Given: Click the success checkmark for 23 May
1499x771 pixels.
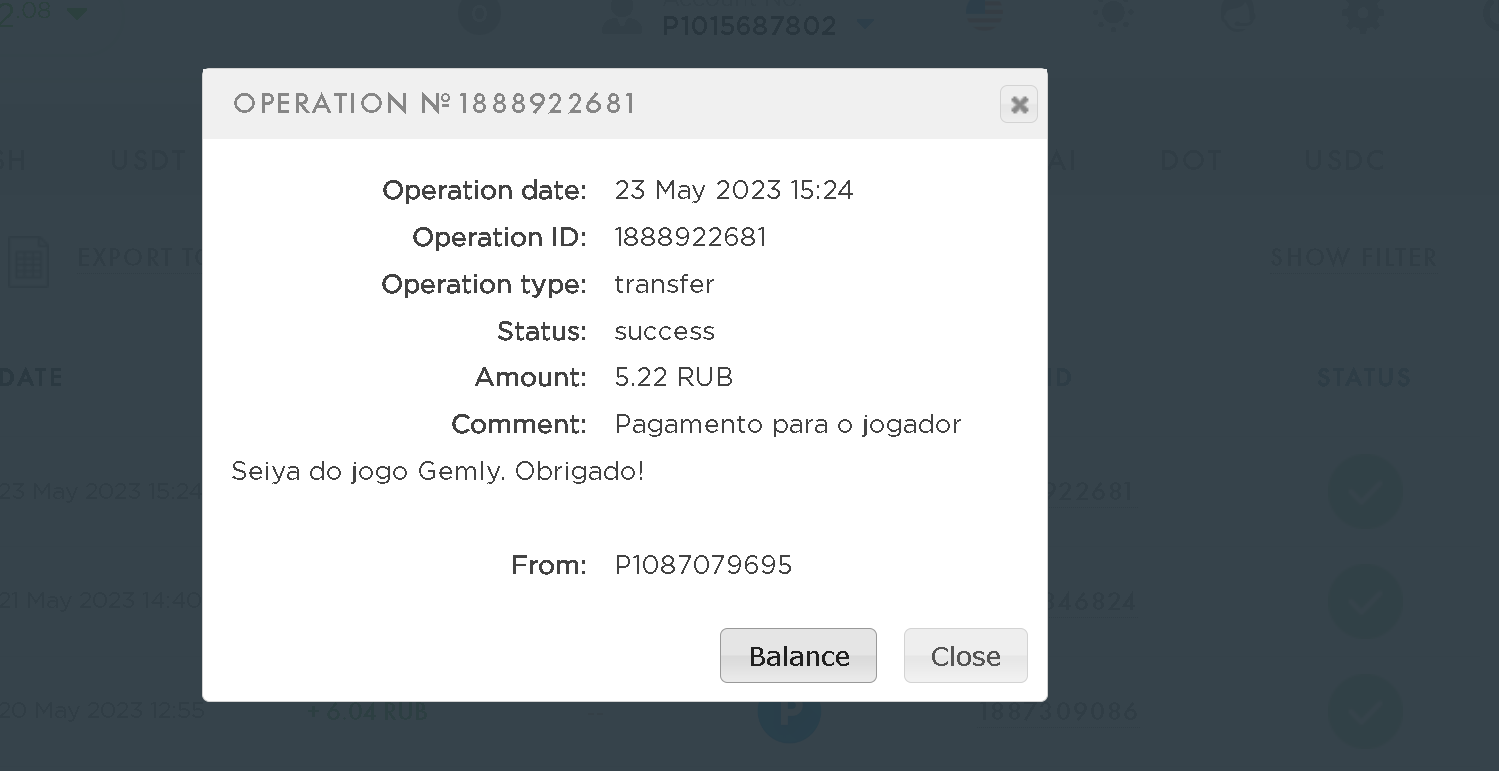Looking at the screenshot, I should tap(1364, 491).
